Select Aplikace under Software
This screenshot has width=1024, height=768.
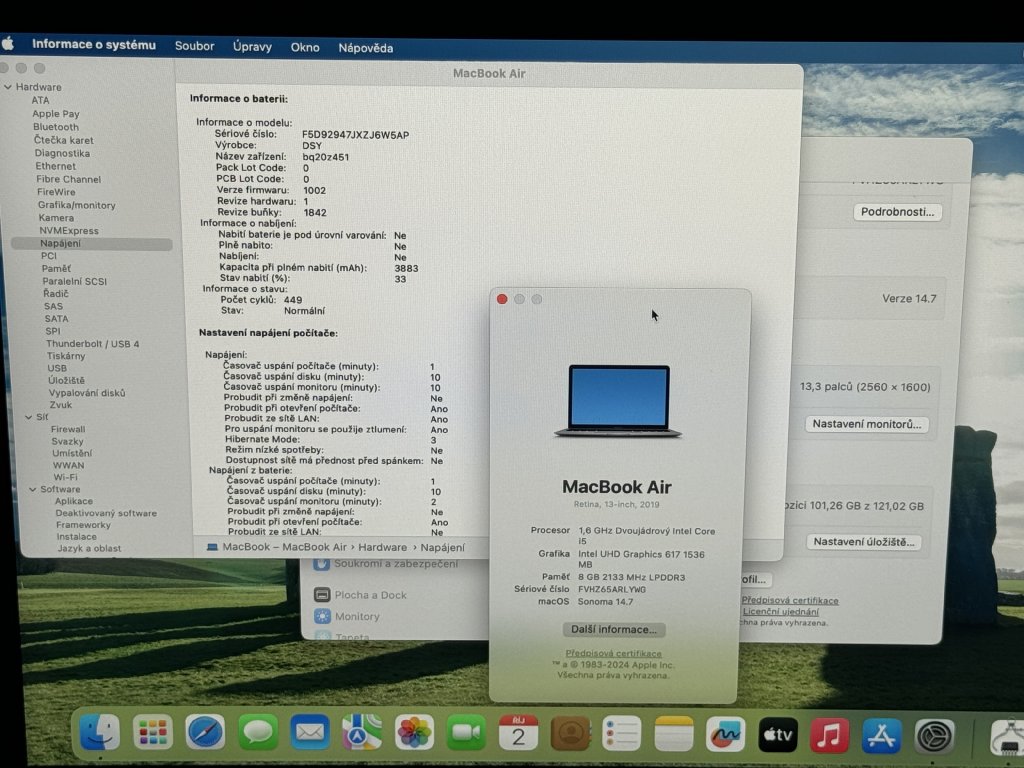tap(74, 501)
